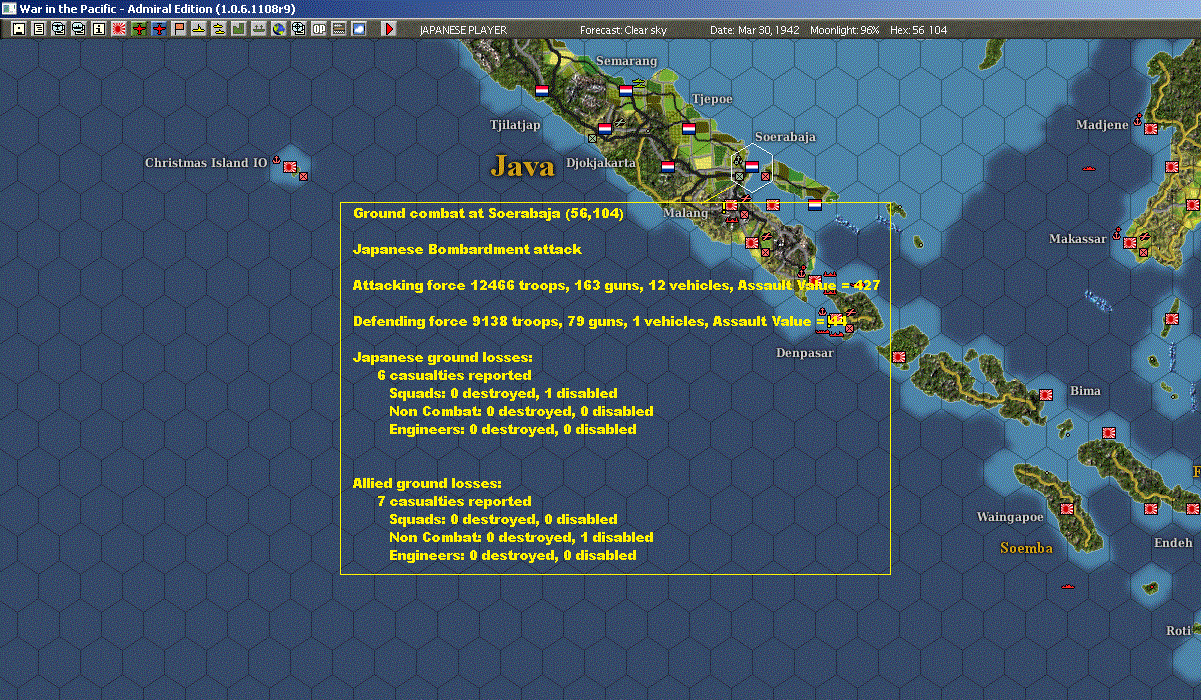1201x700 pixels.
Task: Click the Tjilatjap base name
Action: point(515,125)
